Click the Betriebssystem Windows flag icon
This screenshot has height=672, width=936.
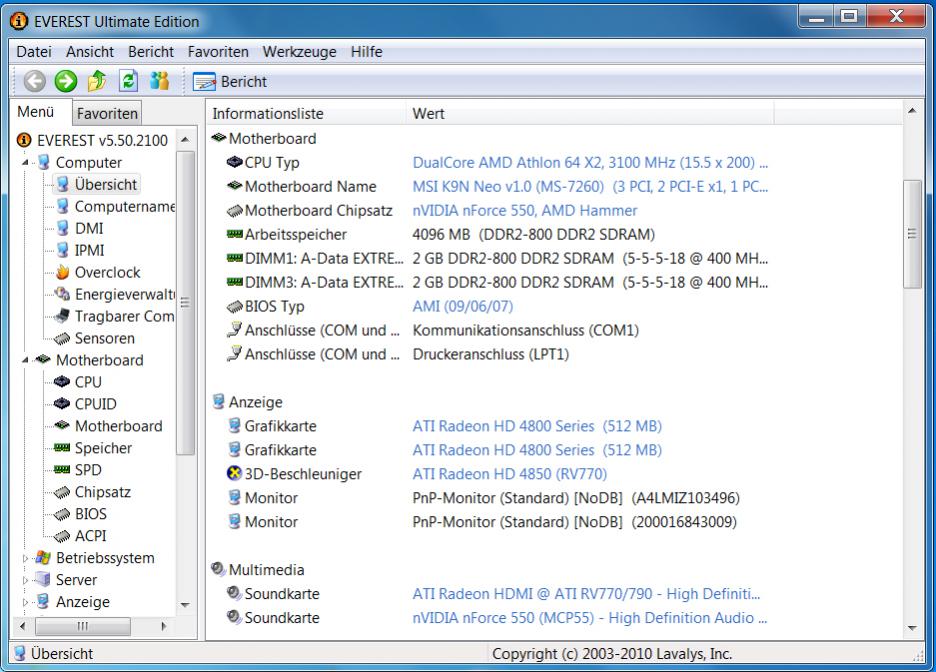43,558
